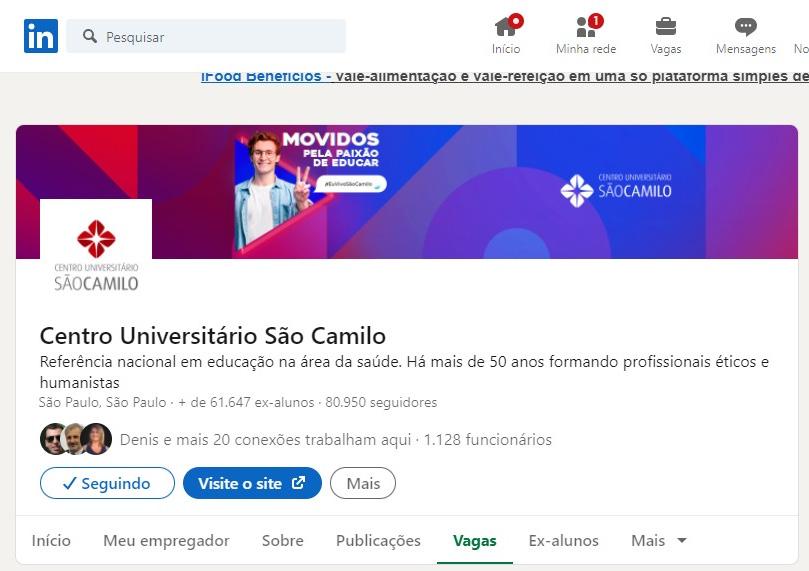Screen dimensions: 809x571
Task: Select the Meu empregador tab
Action: click(x=166, y=541)
